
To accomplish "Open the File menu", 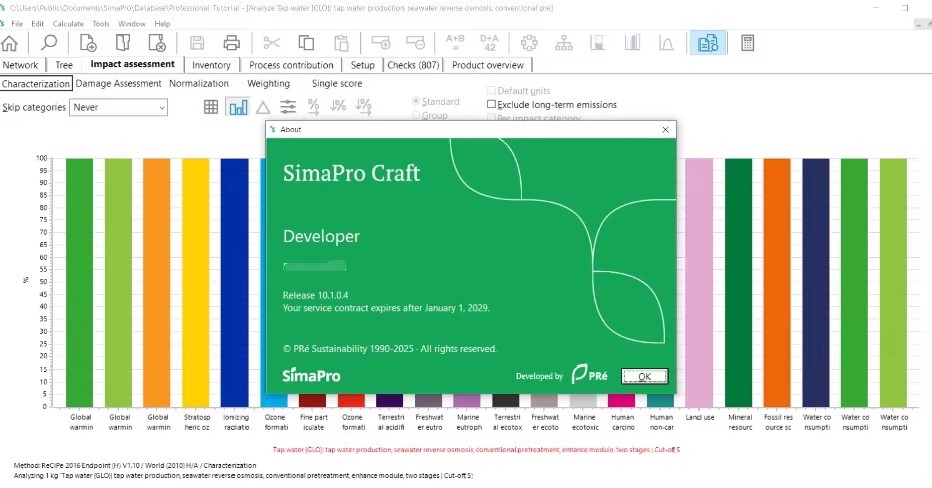I will [x=17, y=24].
